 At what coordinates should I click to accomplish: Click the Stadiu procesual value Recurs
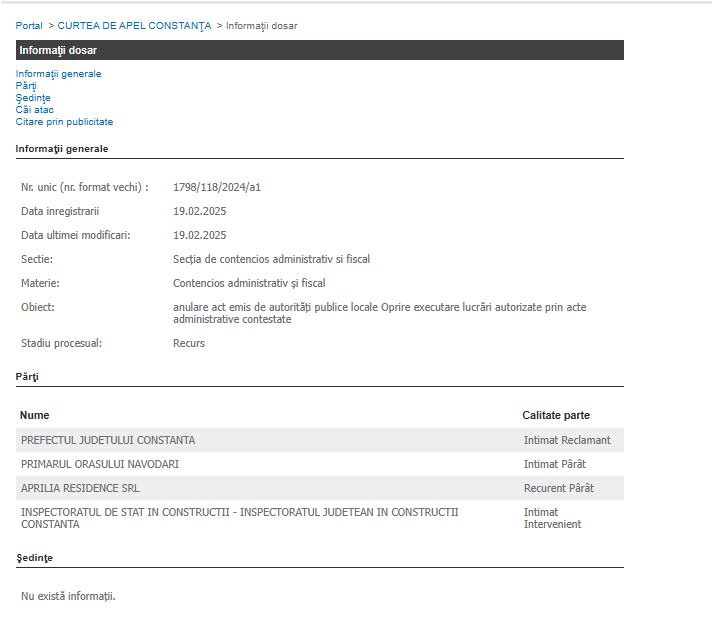click(189, 343)
